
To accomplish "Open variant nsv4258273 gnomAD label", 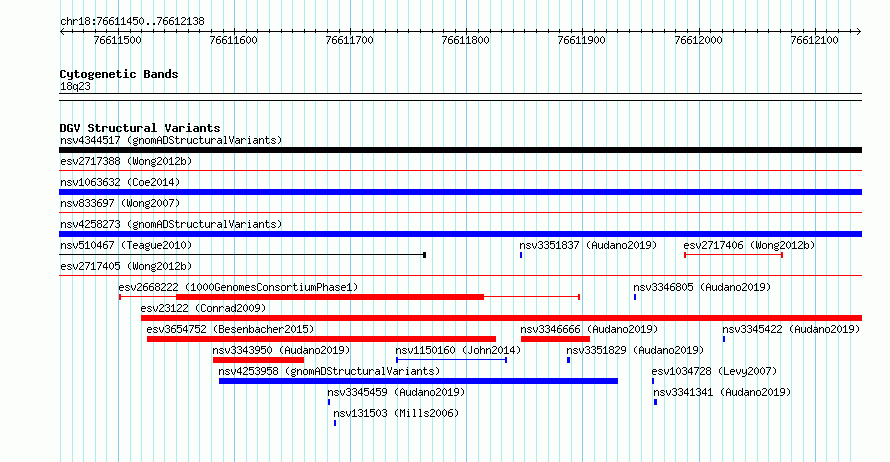I will [171, 224].
